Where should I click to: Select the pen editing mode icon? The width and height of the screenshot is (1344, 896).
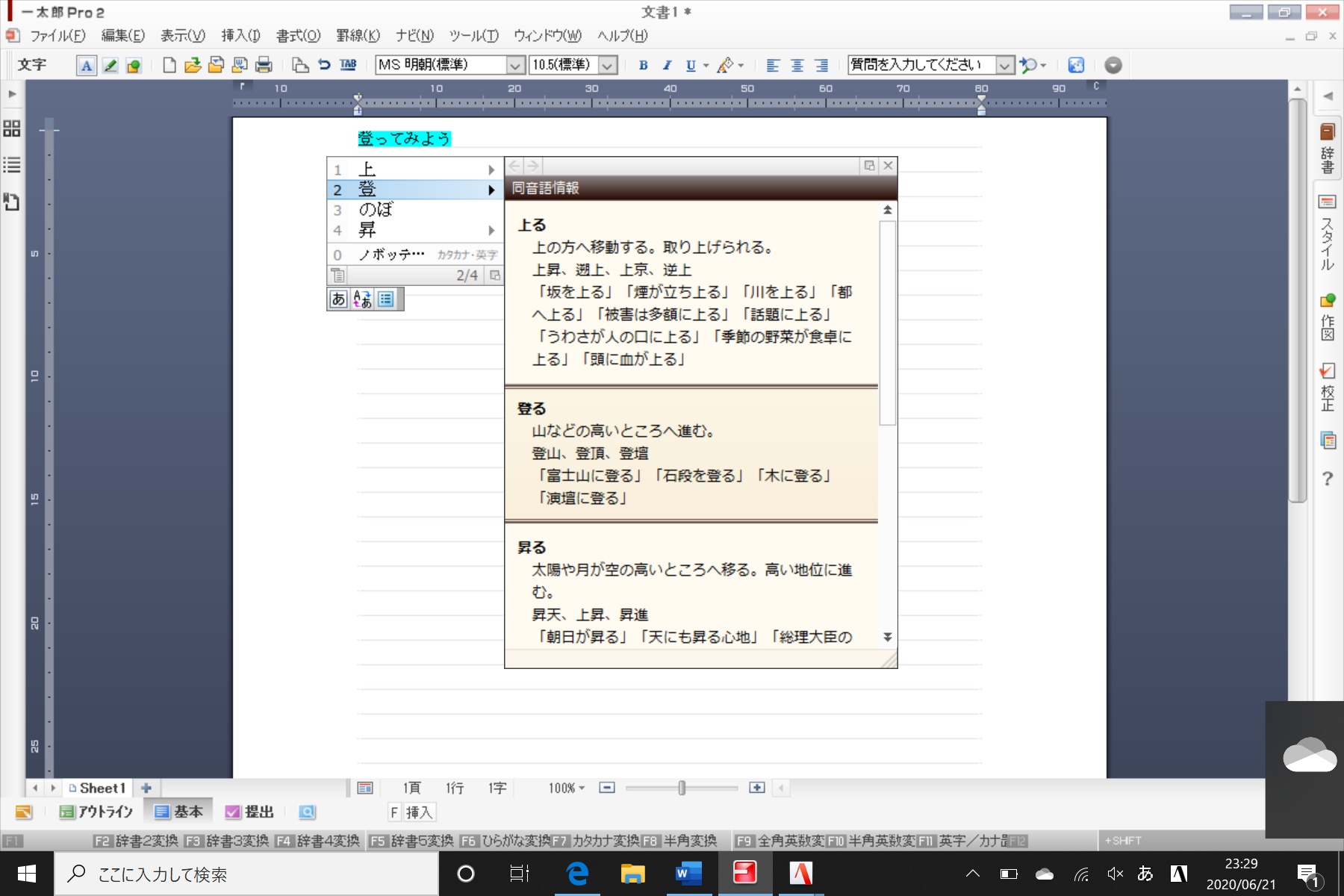pyautogui.click(x=110, y=65)
